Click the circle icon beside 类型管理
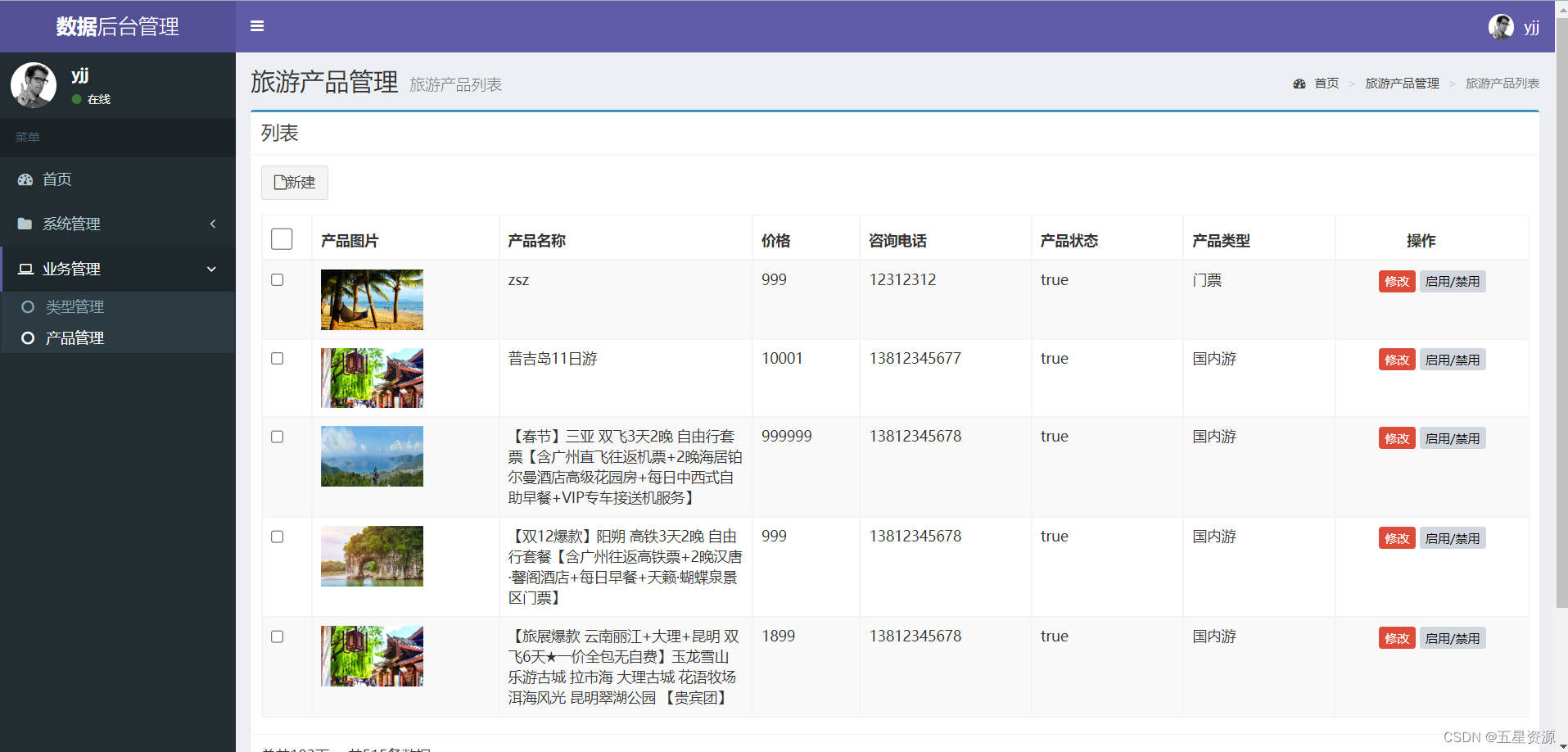Viewport: 1568px width, 752px height. (x=28, y=307)
